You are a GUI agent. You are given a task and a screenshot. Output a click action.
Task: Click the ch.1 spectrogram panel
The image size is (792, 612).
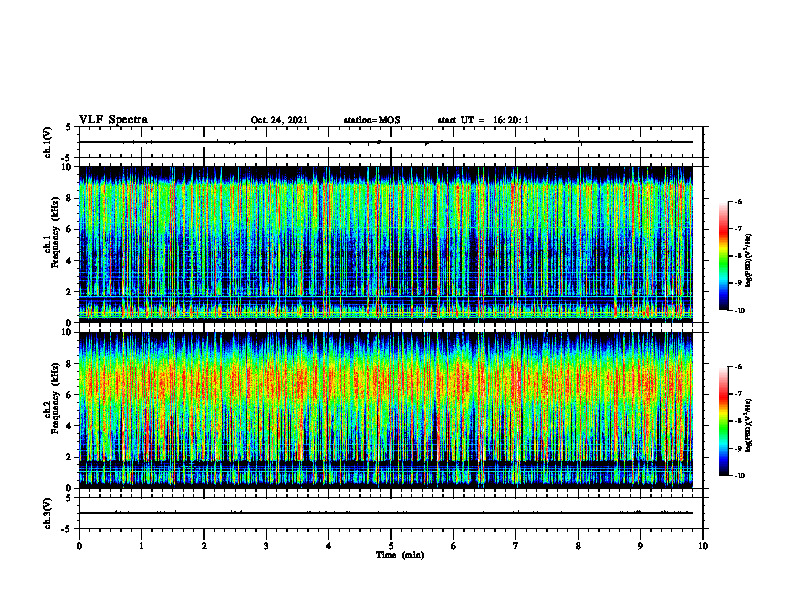[x=385, y=244]
